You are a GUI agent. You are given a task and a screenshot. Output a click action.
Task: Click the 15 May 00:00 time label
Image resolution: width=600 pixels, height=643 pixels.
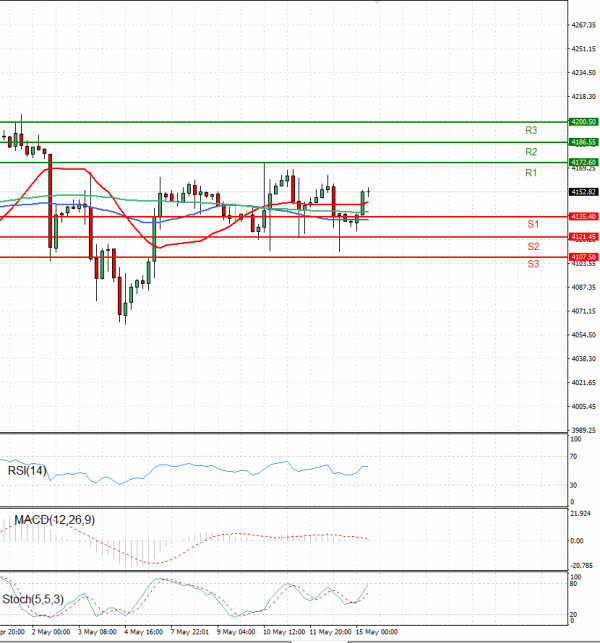[376, 632]
